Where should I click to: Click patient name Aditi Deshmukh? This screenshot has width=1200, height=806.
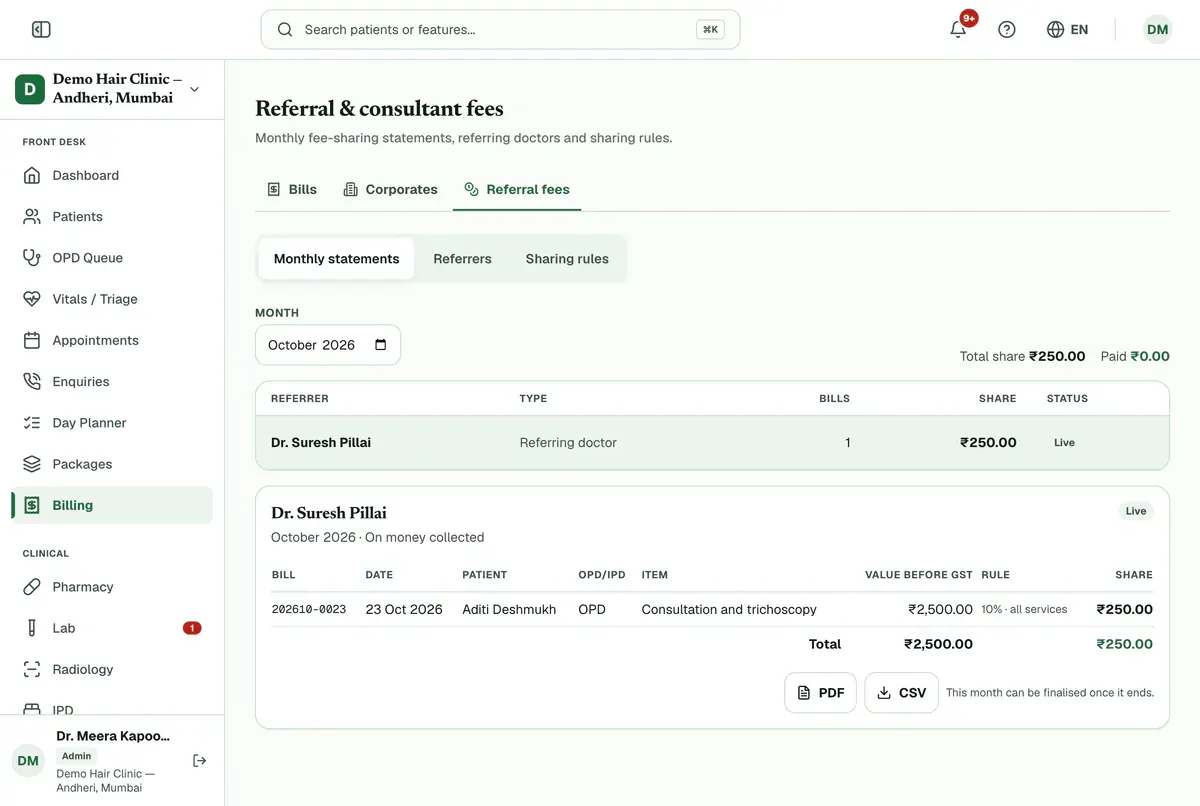[x=509, y=609]
